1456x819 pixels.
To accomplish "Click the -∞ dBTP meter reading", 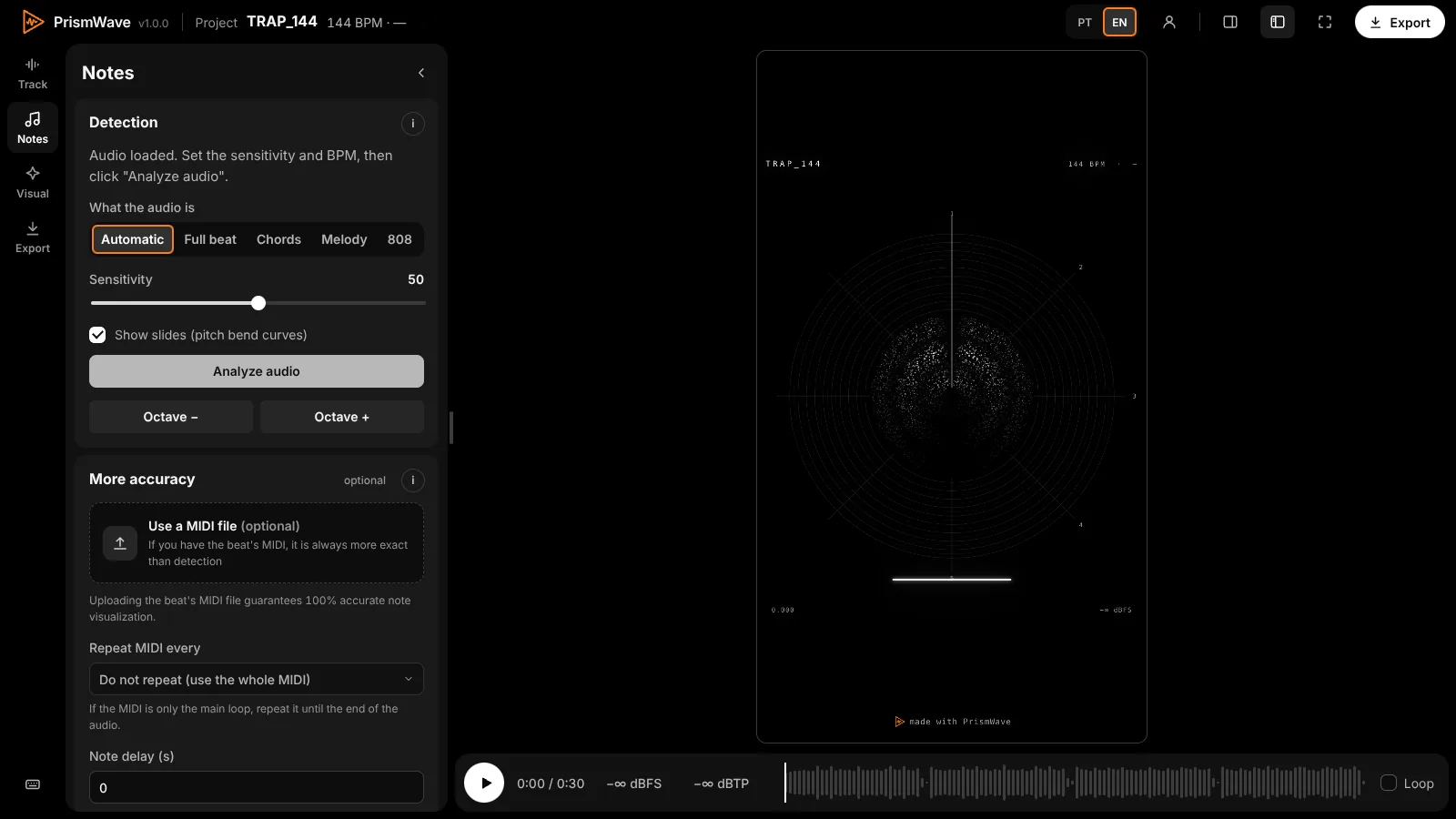I will pyautogui.click(x=722, y=784).
